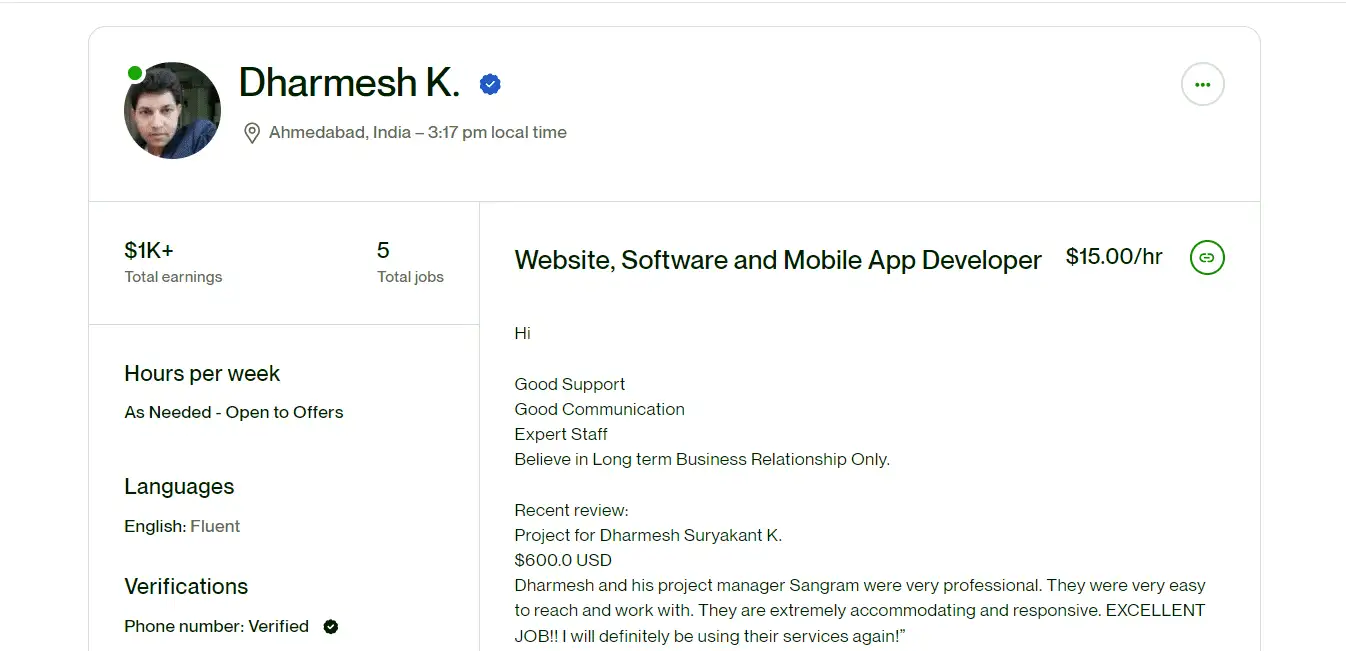The height and width of the screenshot is (651, 1346).
Task: Select the As Needed - Open to Offers text
Action: (233, 413)
